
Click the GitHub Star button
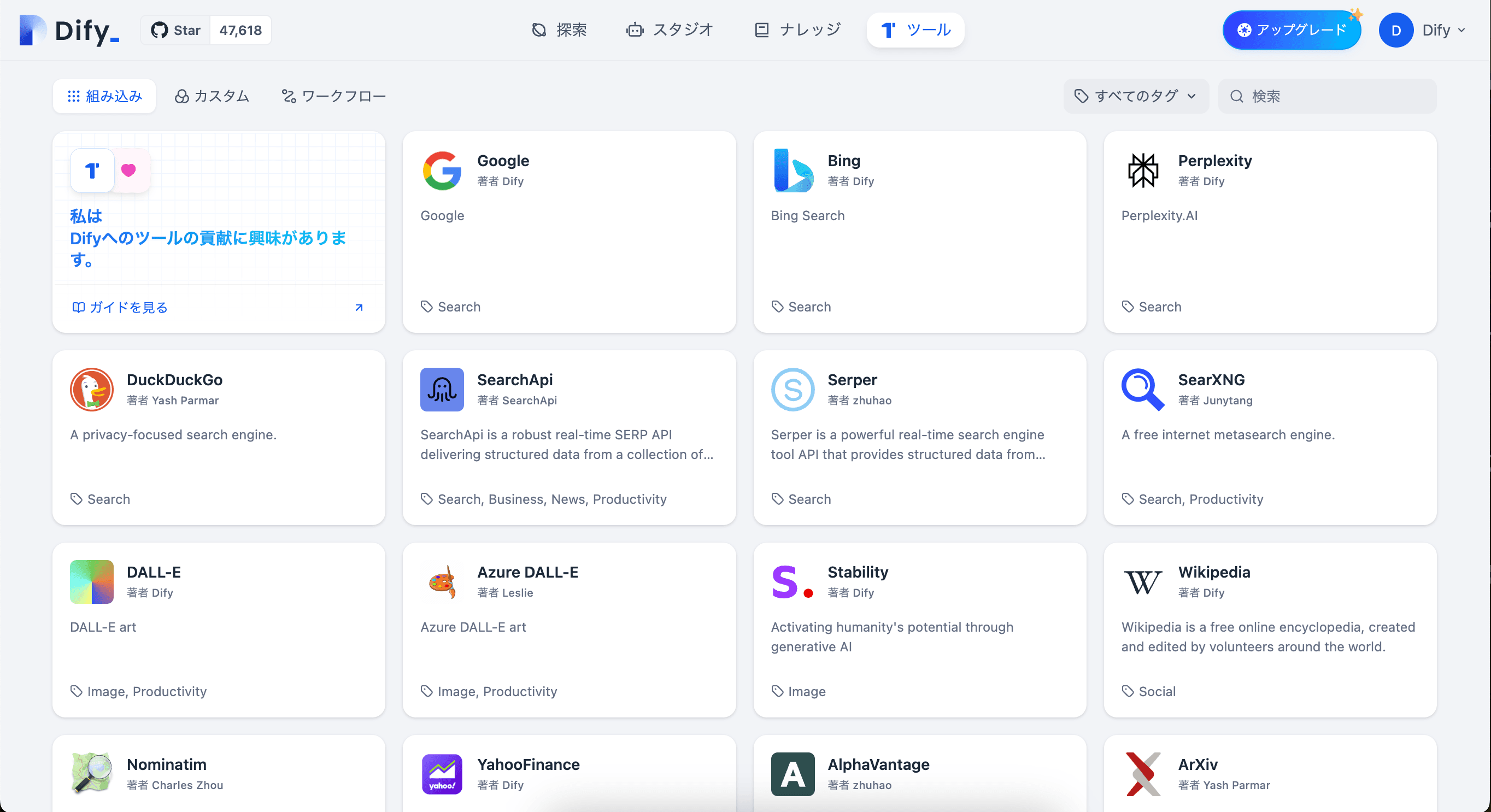(176, 30)
